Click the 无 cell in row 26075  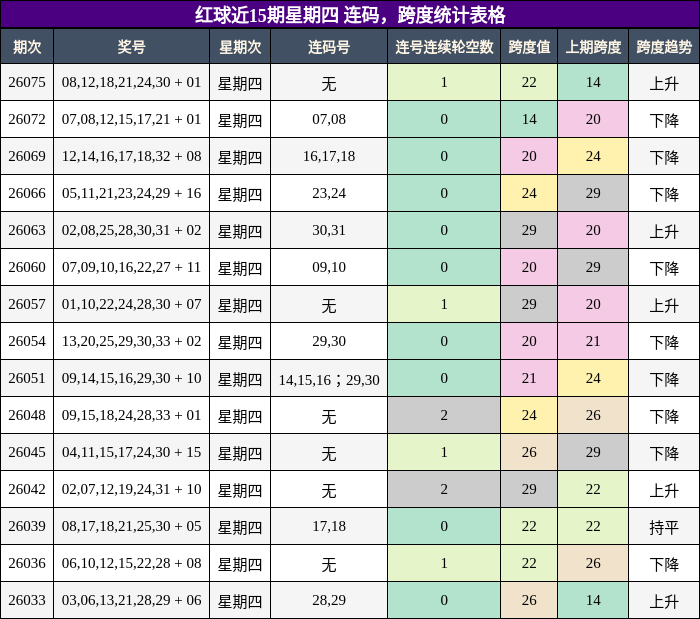point(329,83)
